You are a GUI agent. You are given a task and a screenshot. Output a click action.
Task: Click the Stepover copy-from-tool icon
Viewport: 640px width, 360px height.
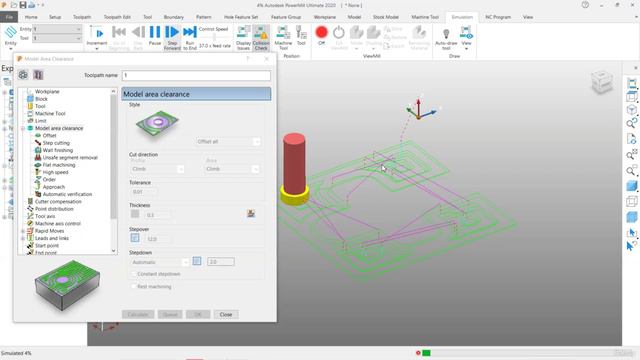(135, 238)
